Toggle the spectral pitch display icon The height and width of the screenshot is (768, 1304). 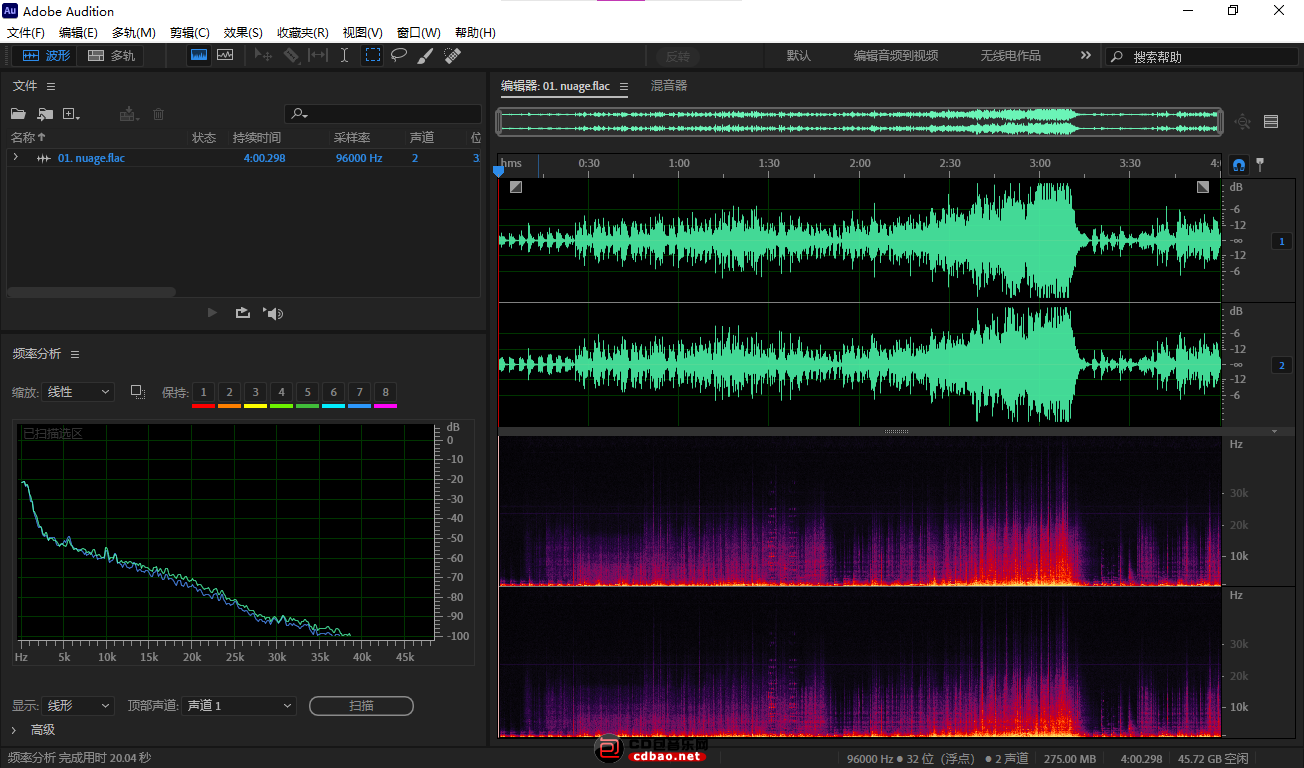[x=225, y=55]
